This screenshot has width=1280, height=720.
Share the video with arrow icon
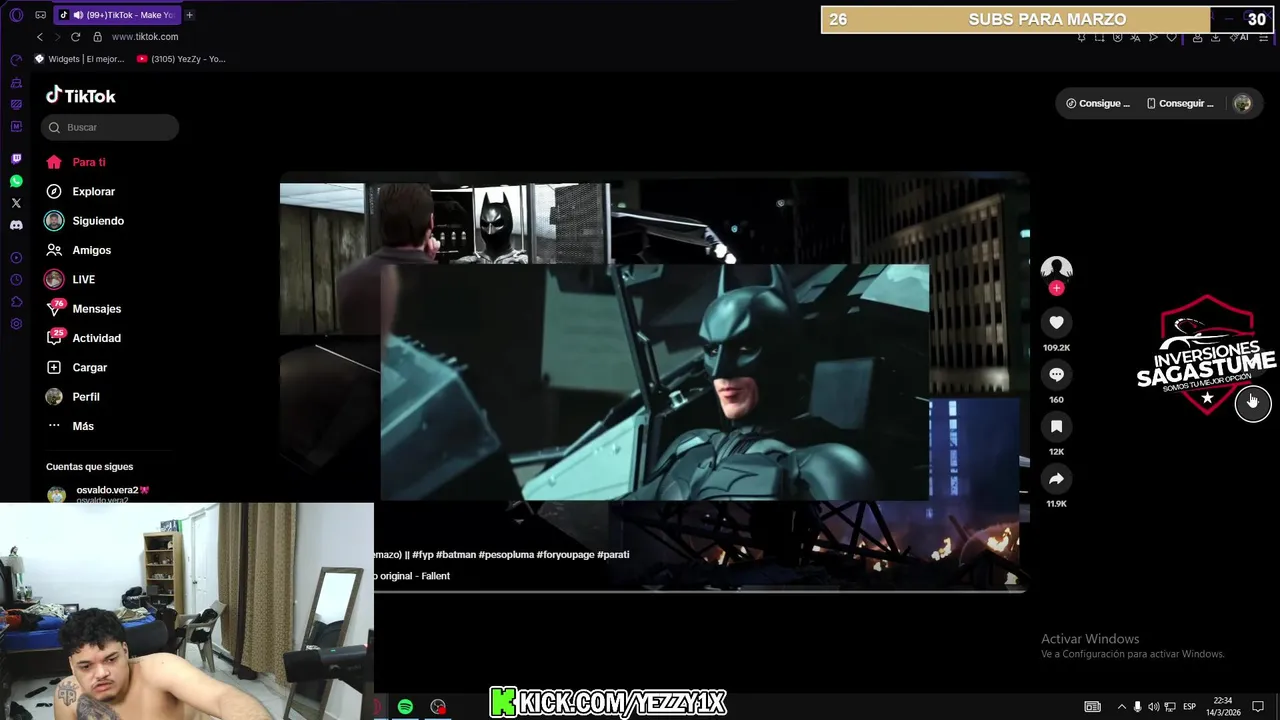[x=1056, y=478]
